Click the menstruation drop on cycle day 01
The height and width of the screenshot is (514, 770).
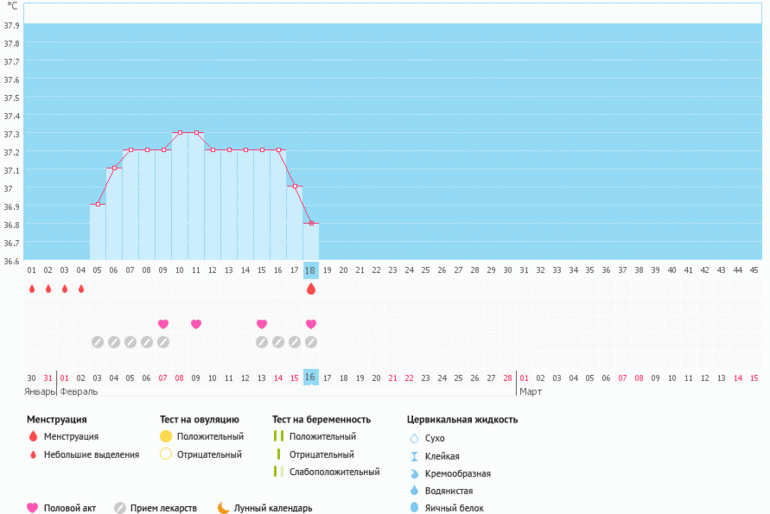click(x=32, y=289)
